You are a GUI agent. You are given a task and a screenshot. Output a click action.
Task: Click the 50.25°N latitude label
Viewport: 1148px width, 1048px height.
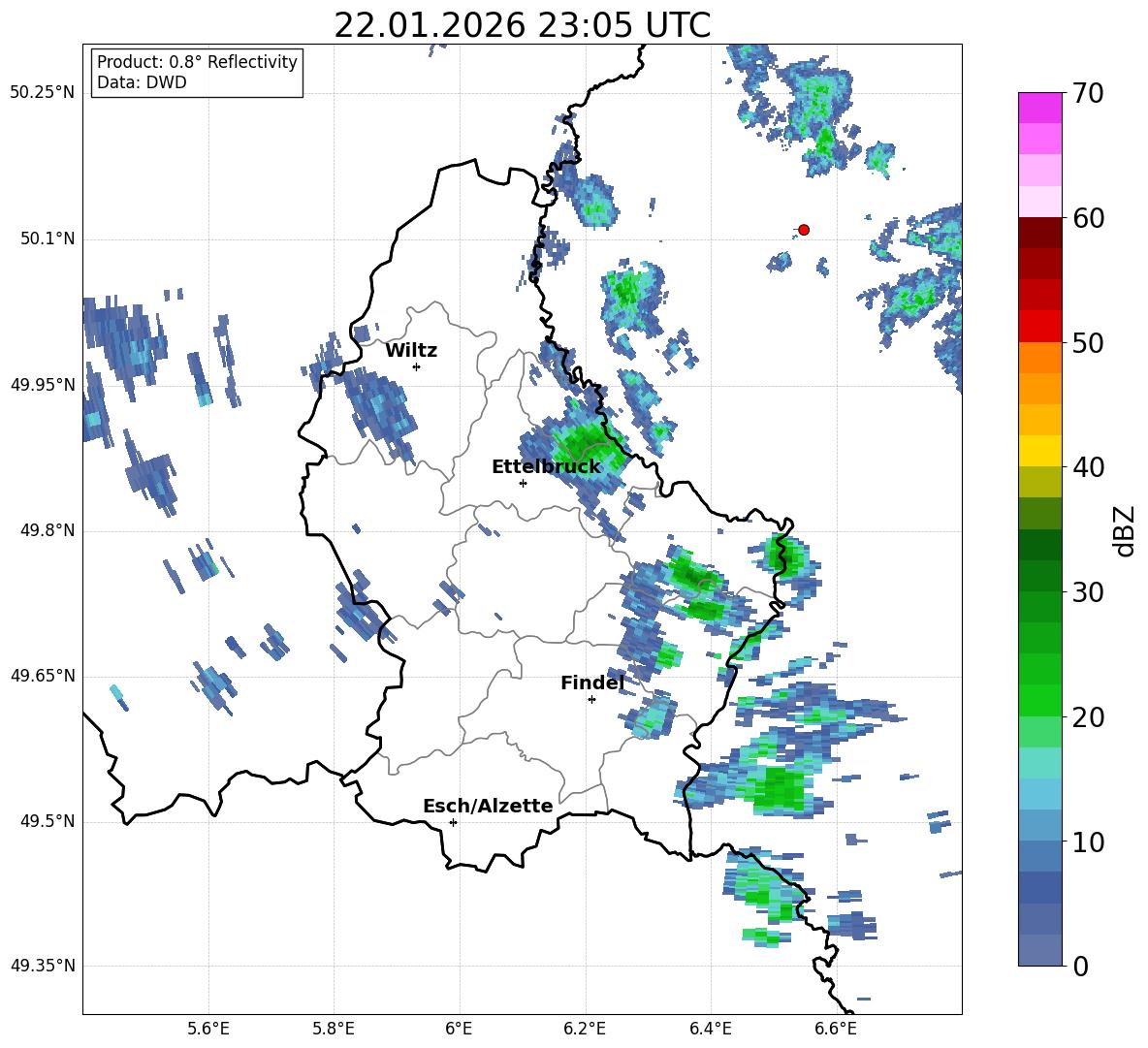[x=43, y=93]
